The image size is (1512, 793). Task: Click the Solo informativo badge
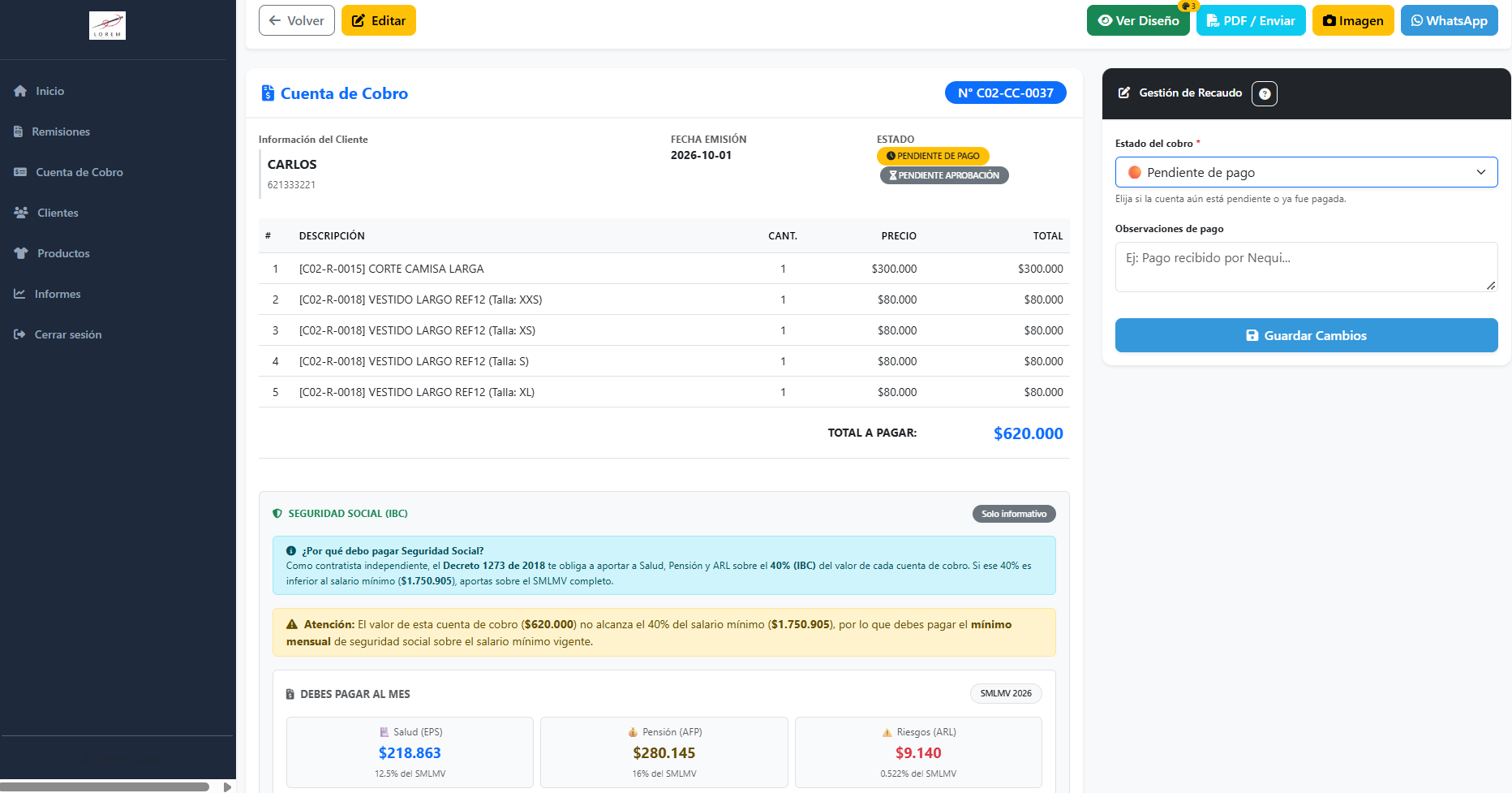(1014, 514)
